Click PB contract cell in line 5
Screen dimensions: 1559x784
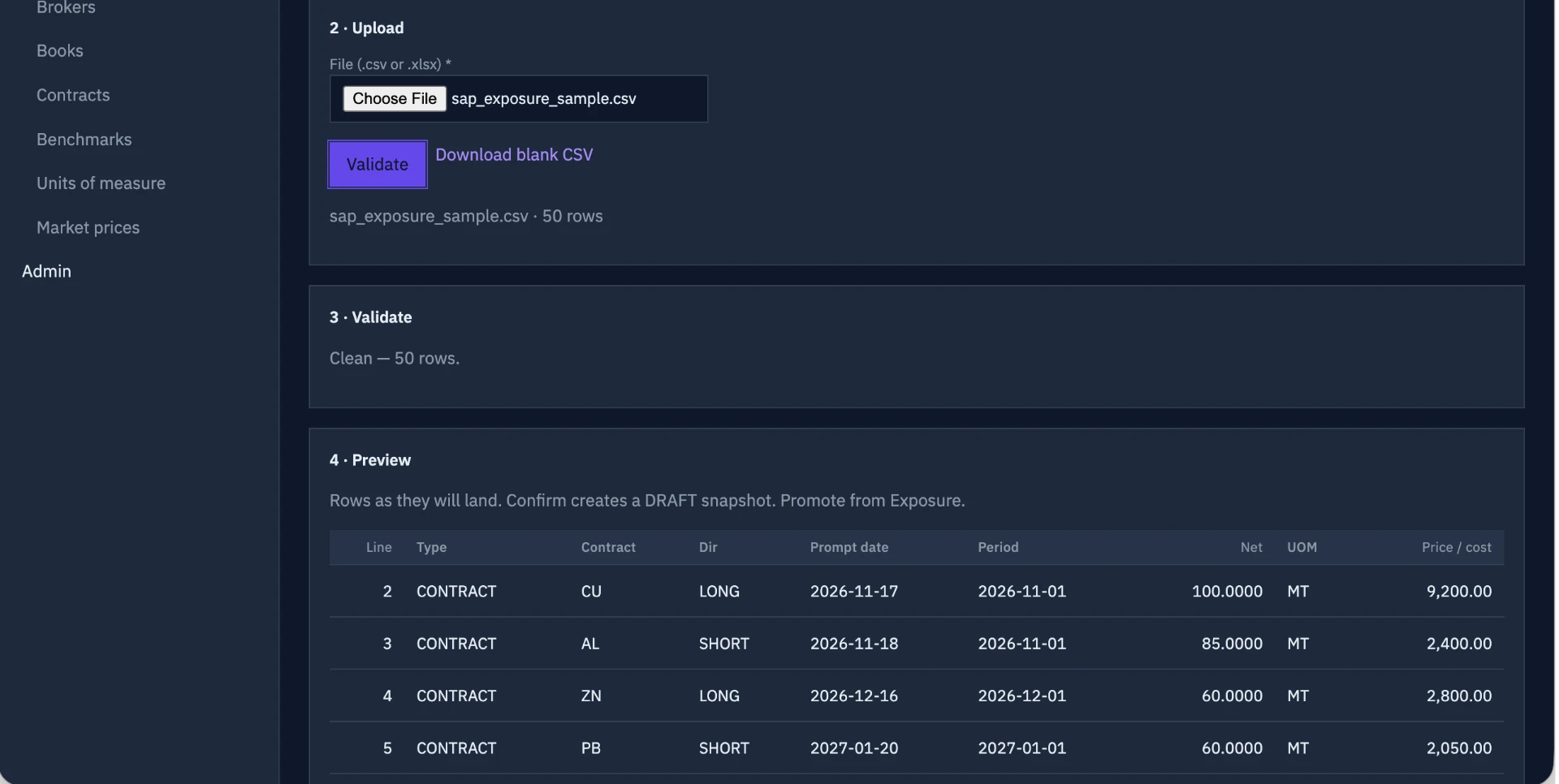[x=591, y=747]
